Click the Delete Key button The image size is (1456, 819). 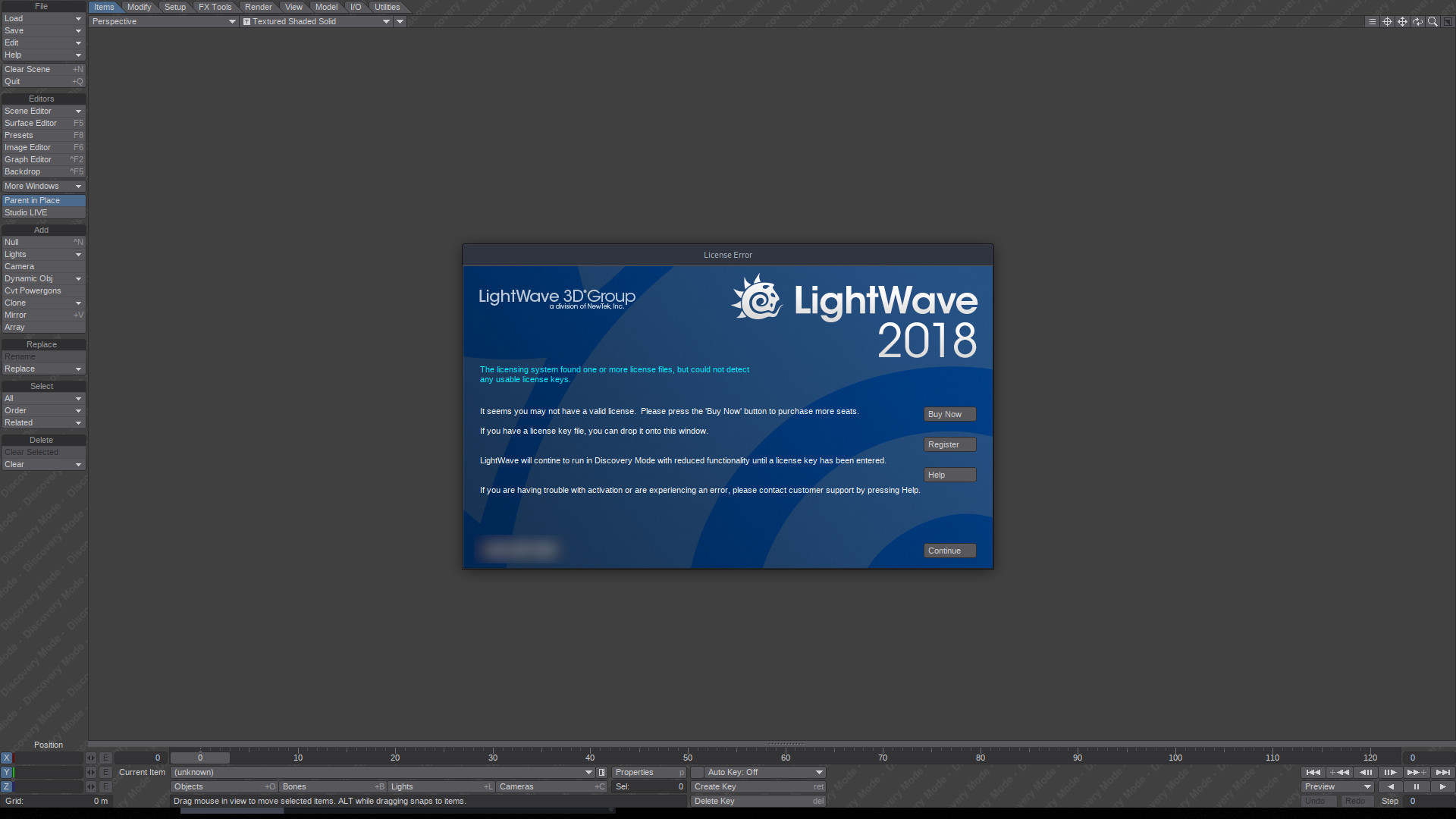tap(758, 801)
